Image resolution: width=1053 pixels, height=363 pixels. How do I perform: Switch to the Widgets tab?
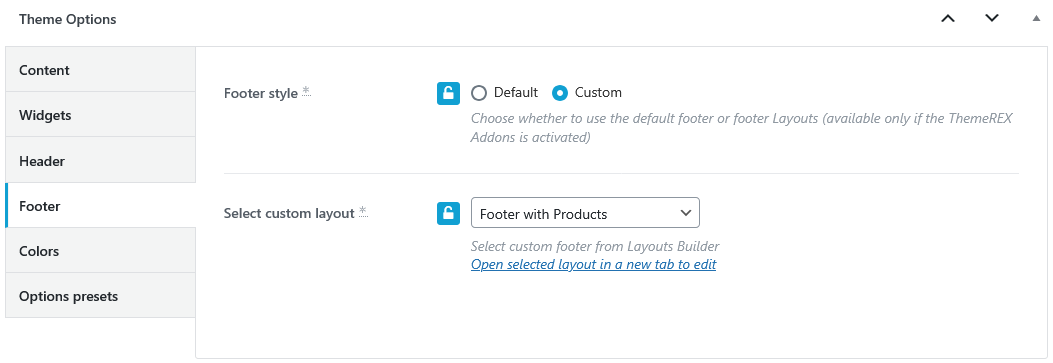[101, 115]
